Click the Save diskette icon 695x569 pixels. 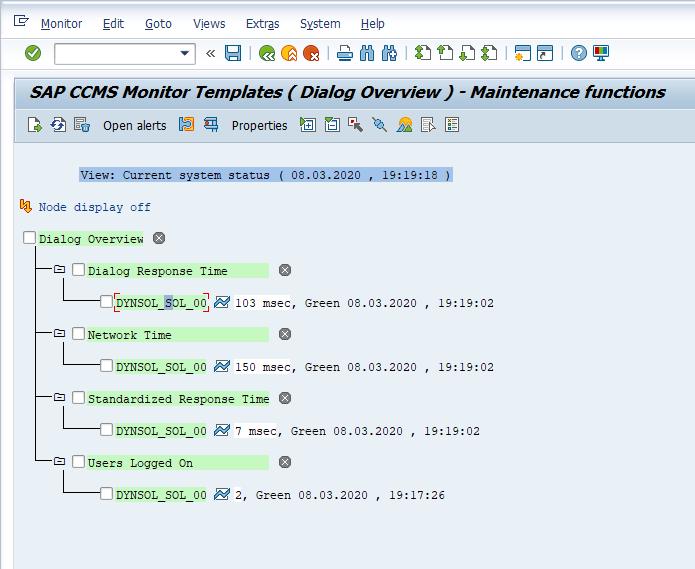tap(233, 53)
